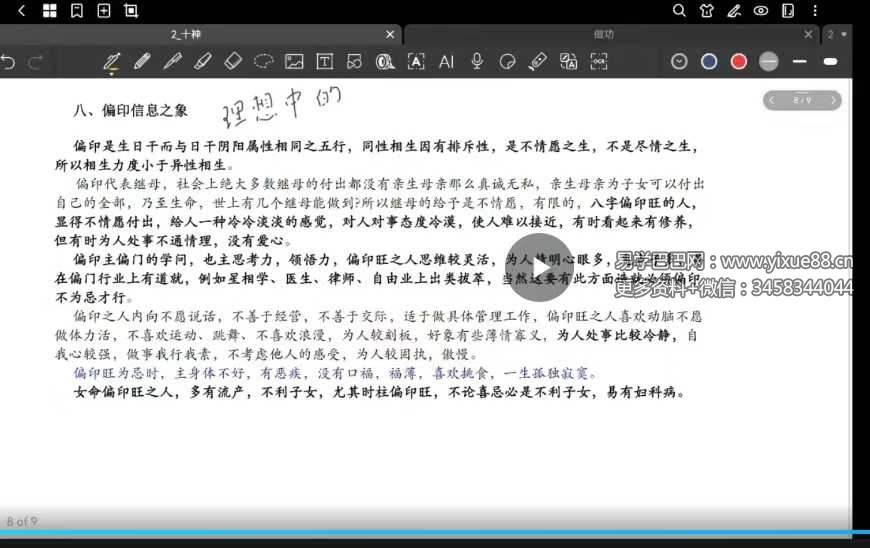Select the Highlighter tool
This screenshot has width=870, height=548.
pos(203,62)
